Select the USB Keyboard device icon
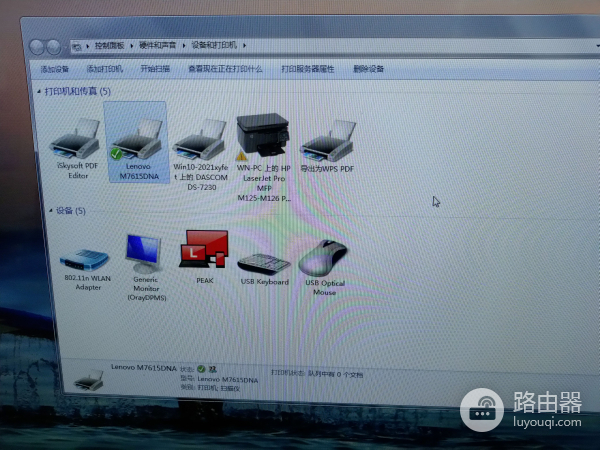This screenshot has height=450, width=600. (x=264, y=263)
